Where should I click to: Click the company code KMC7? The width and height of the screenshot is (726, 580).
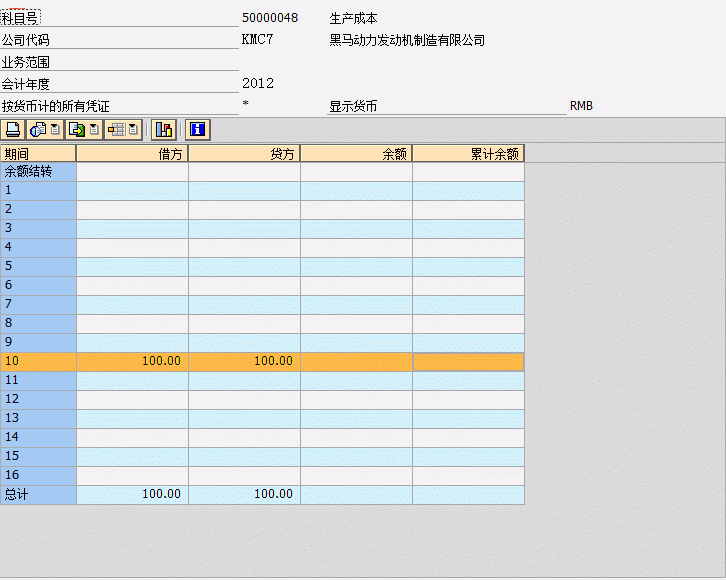257,40
